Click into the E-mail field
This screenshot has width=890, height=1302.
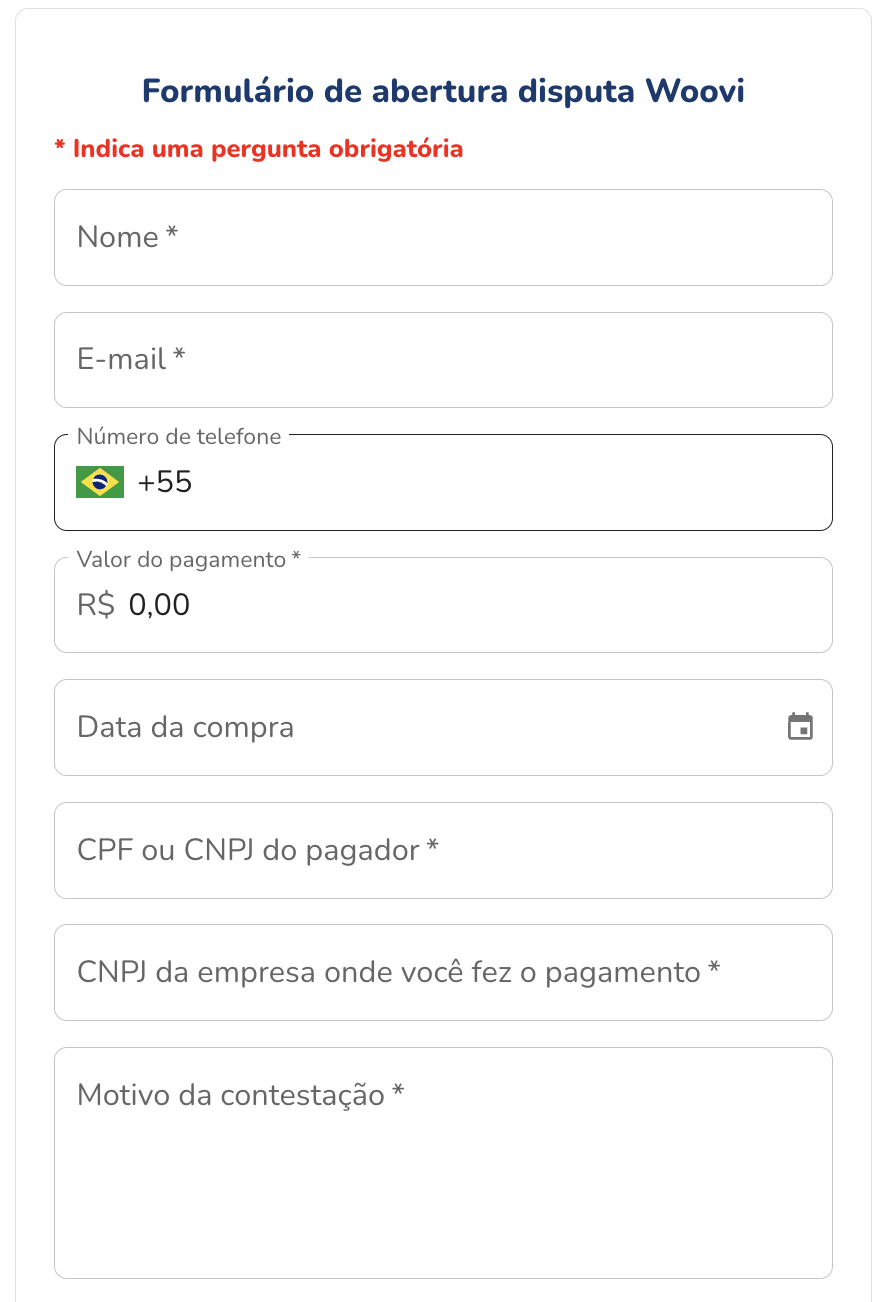443,360
